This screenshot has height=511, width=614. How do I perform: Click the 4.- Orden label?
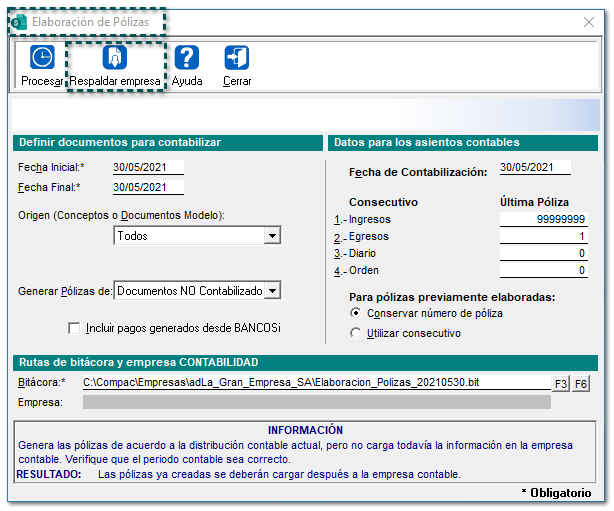356,271
